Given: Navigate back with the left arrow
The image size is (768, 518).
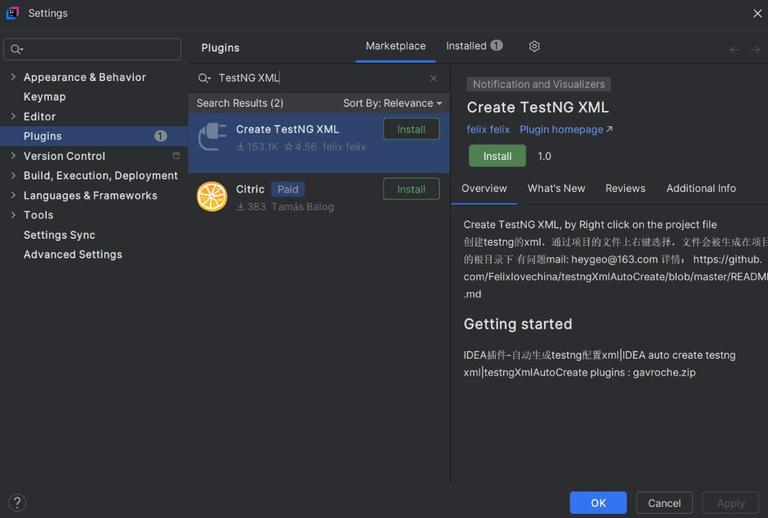Looking at the screenshot, I should [x=734, y=50].
